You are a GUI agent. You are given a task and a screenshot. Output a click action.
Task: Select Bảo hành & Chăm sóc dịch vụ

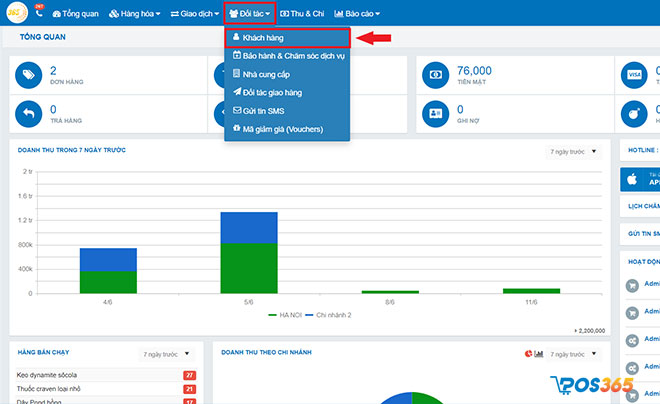287,56
